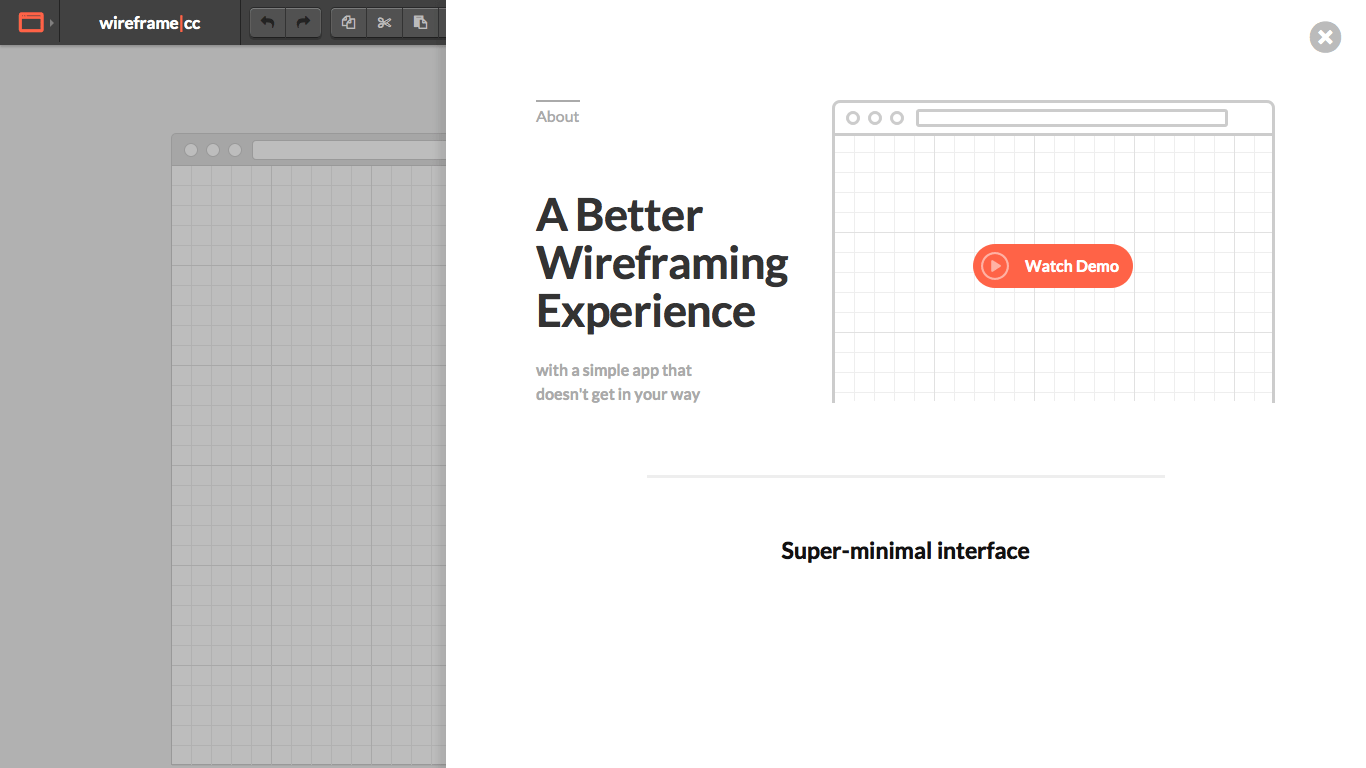
Task: Click the wireframe.cc browser logo icon
Action: point(30,21)
